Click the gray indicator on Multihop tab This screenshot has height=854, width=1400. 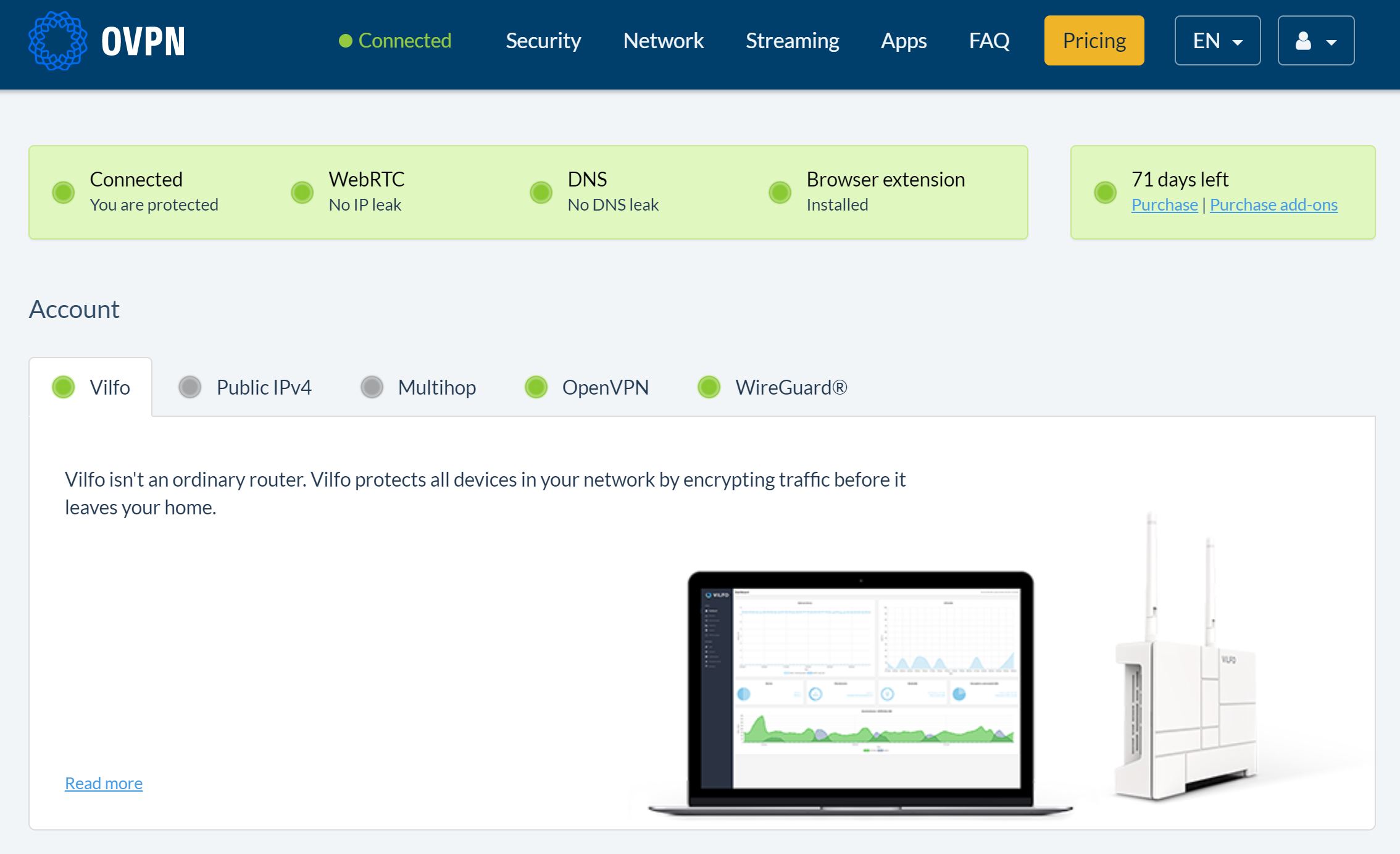[x=372, y=387]
